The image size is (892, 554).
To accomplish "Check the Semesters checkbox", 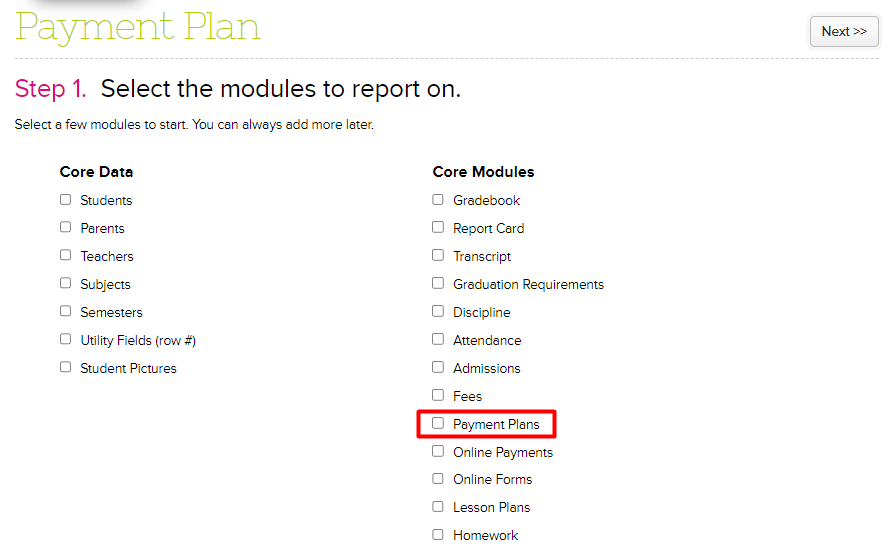I will tap(66, 312).
